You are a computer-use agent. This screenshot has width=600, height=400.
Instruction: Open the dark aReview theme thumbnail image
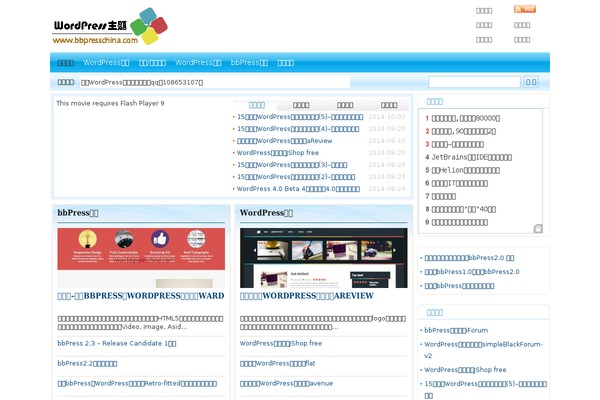(324, 258)
